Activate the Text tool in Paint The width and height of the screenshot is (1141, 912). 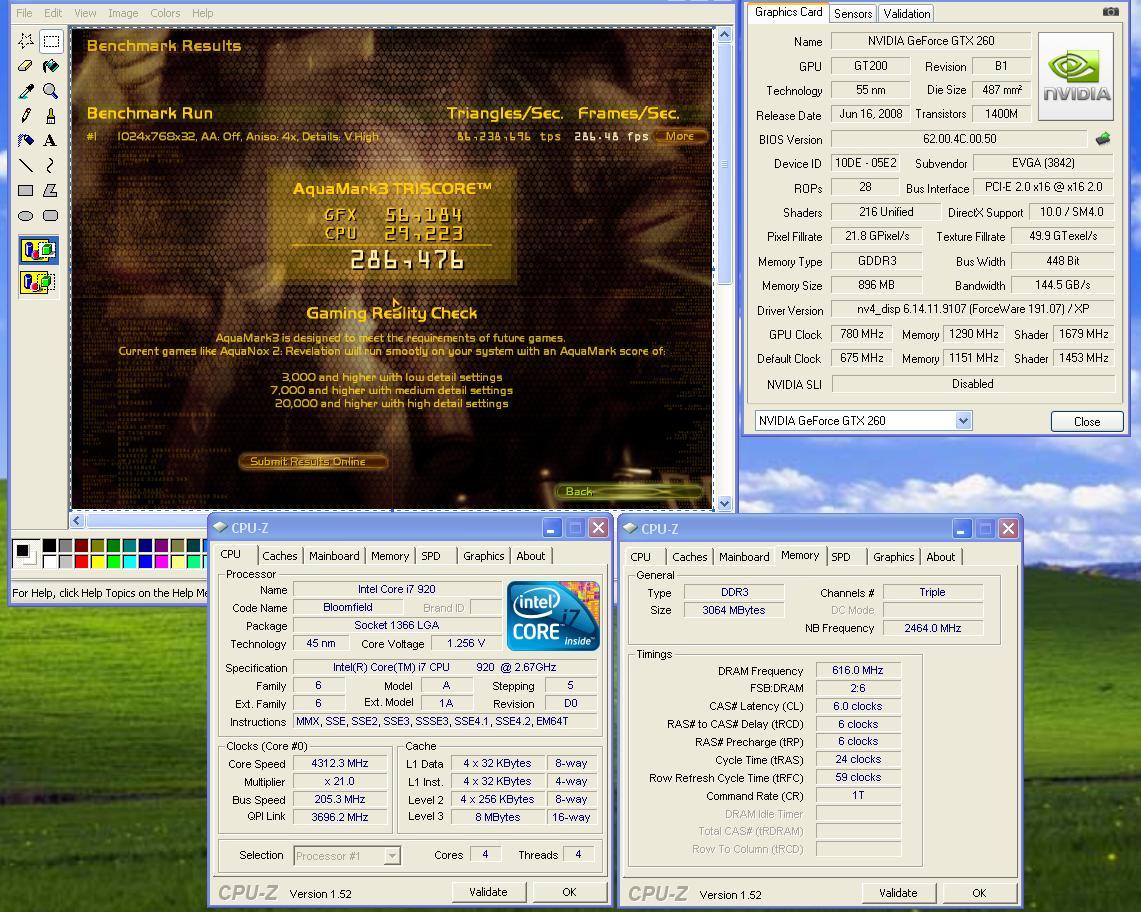(50, 140)
